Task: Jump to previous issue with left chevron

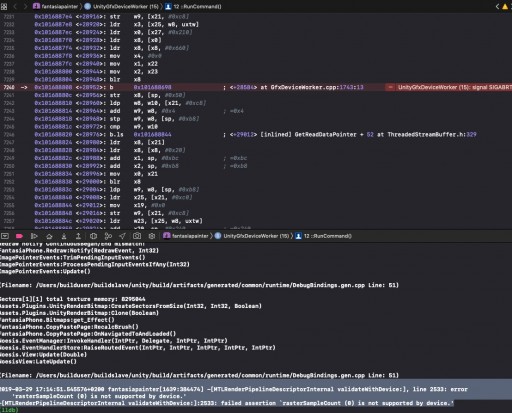Action: (x=497, y=6)
